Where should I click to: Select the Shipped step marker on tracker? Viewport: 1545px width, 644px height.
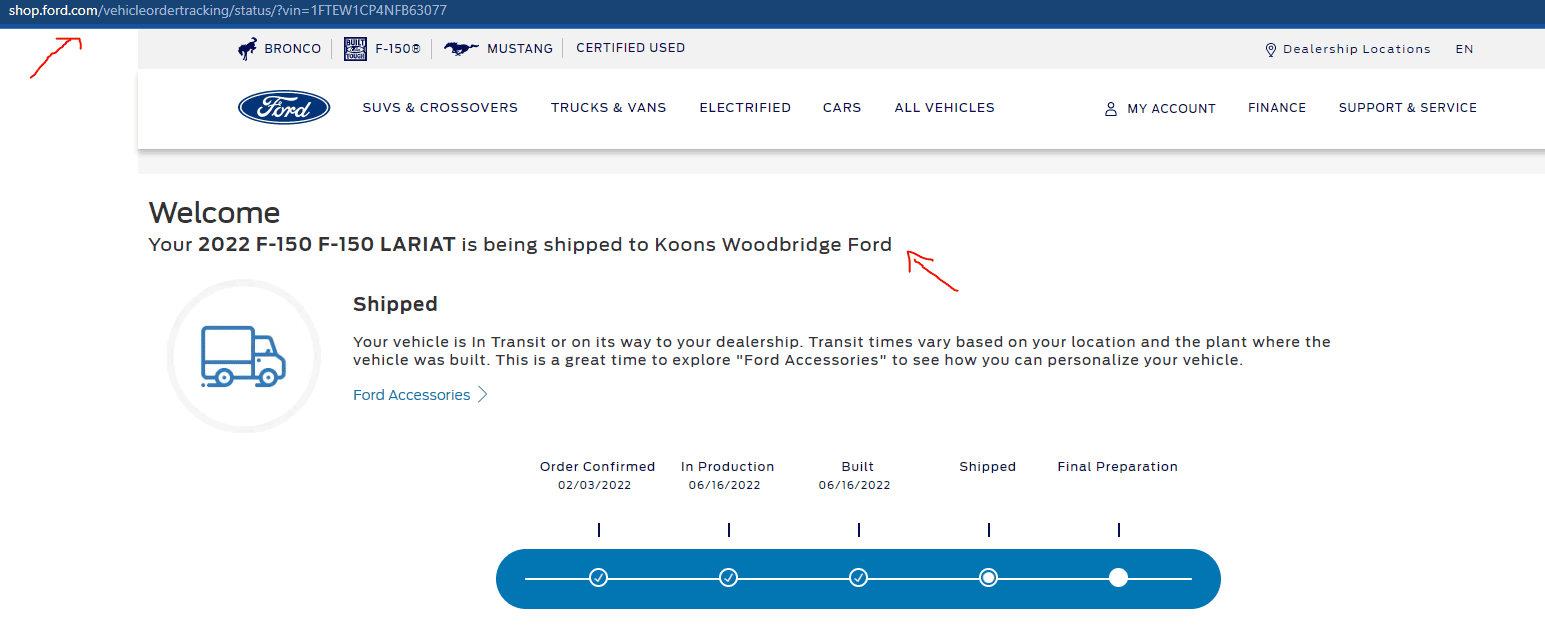988,578
